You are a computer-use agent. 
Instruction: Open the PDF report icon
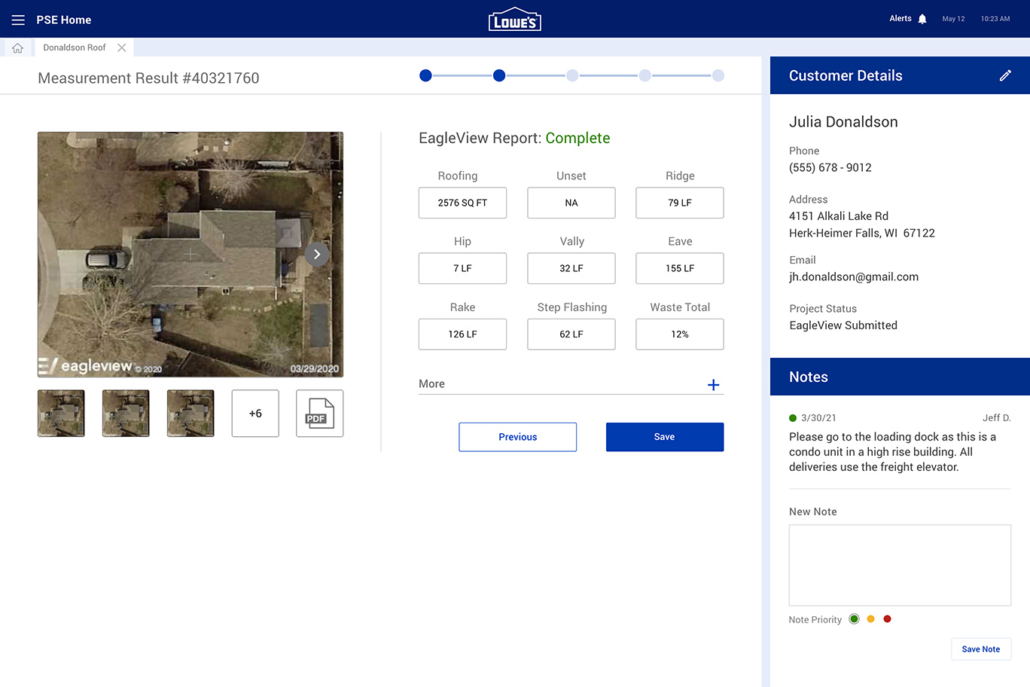pos(319,413)
